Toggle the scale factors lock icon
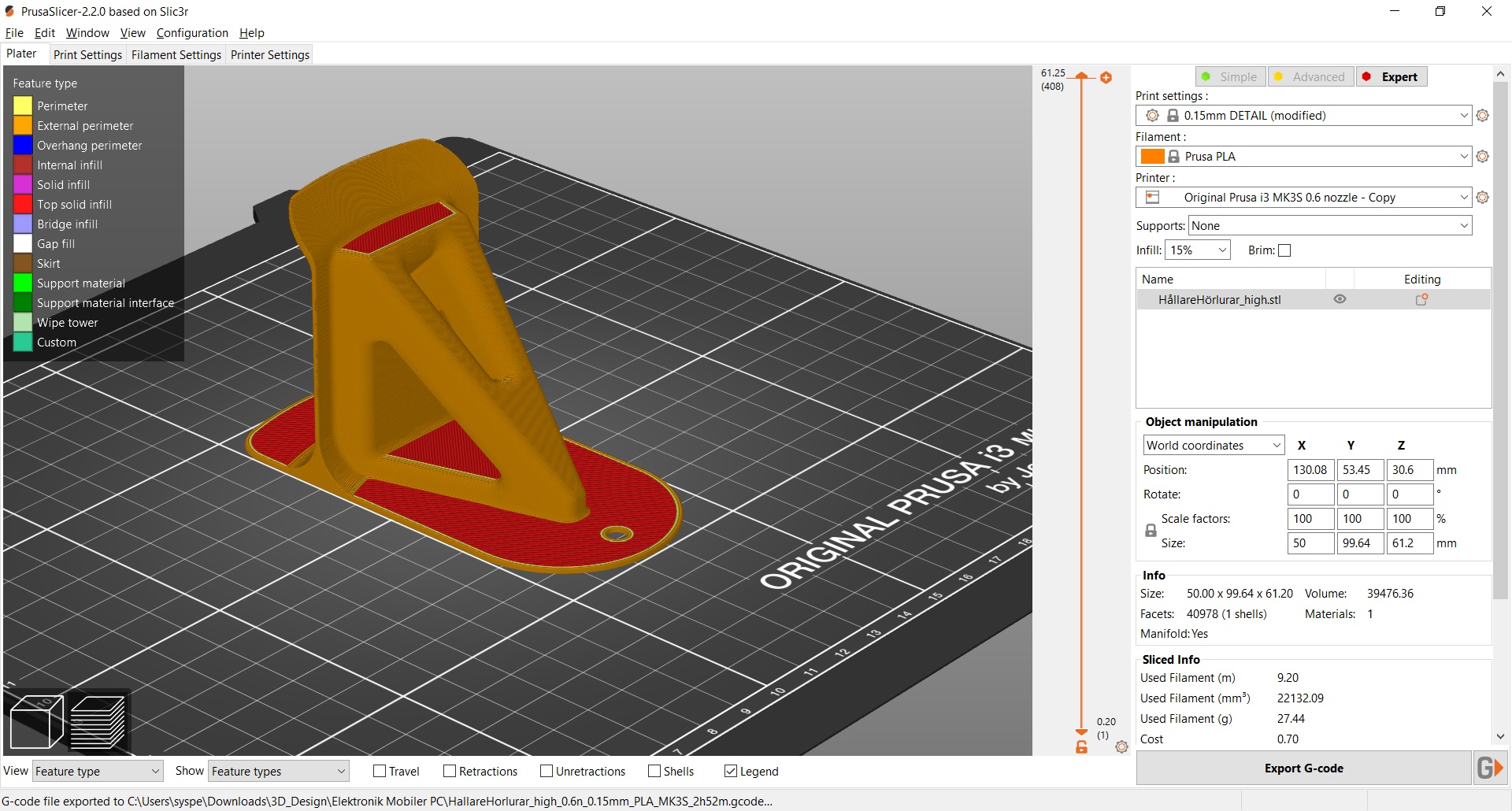The height and width of the screenshot is (811, 1512). pyautogui.click(x=1151, y=531)
